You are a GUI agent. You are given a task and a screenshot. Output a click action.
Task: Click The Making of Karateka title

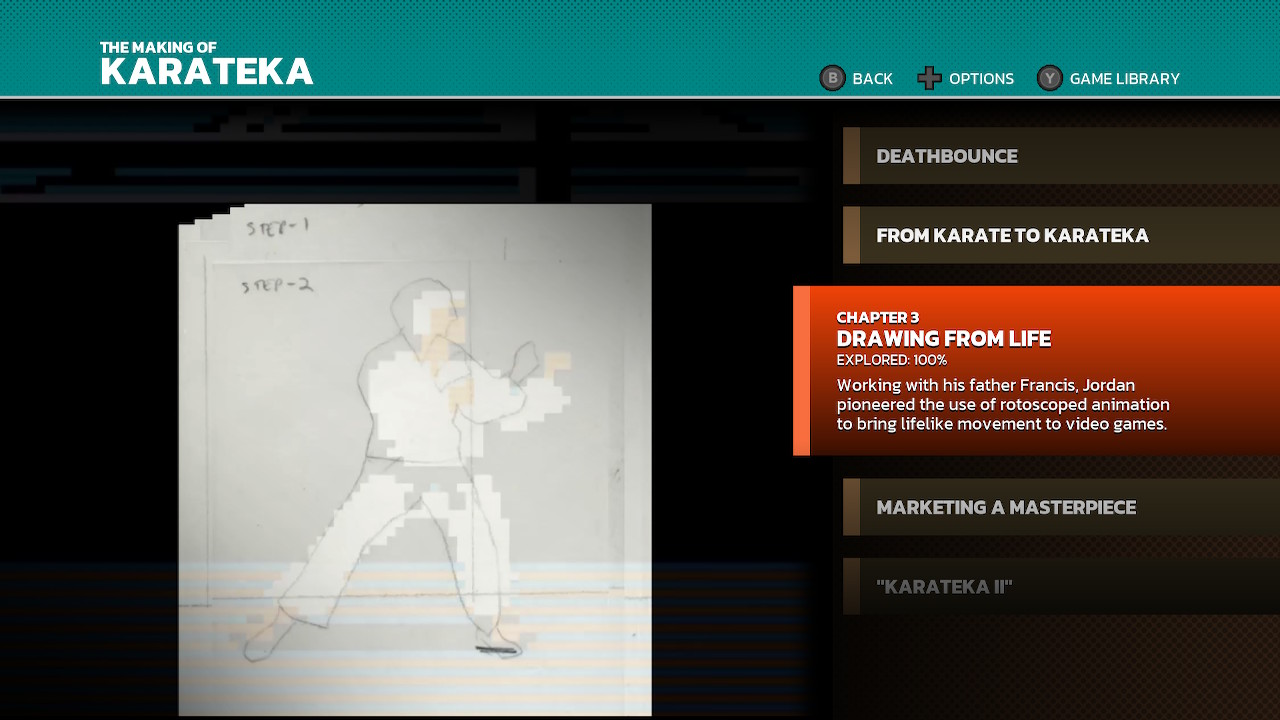click(207, 64)
